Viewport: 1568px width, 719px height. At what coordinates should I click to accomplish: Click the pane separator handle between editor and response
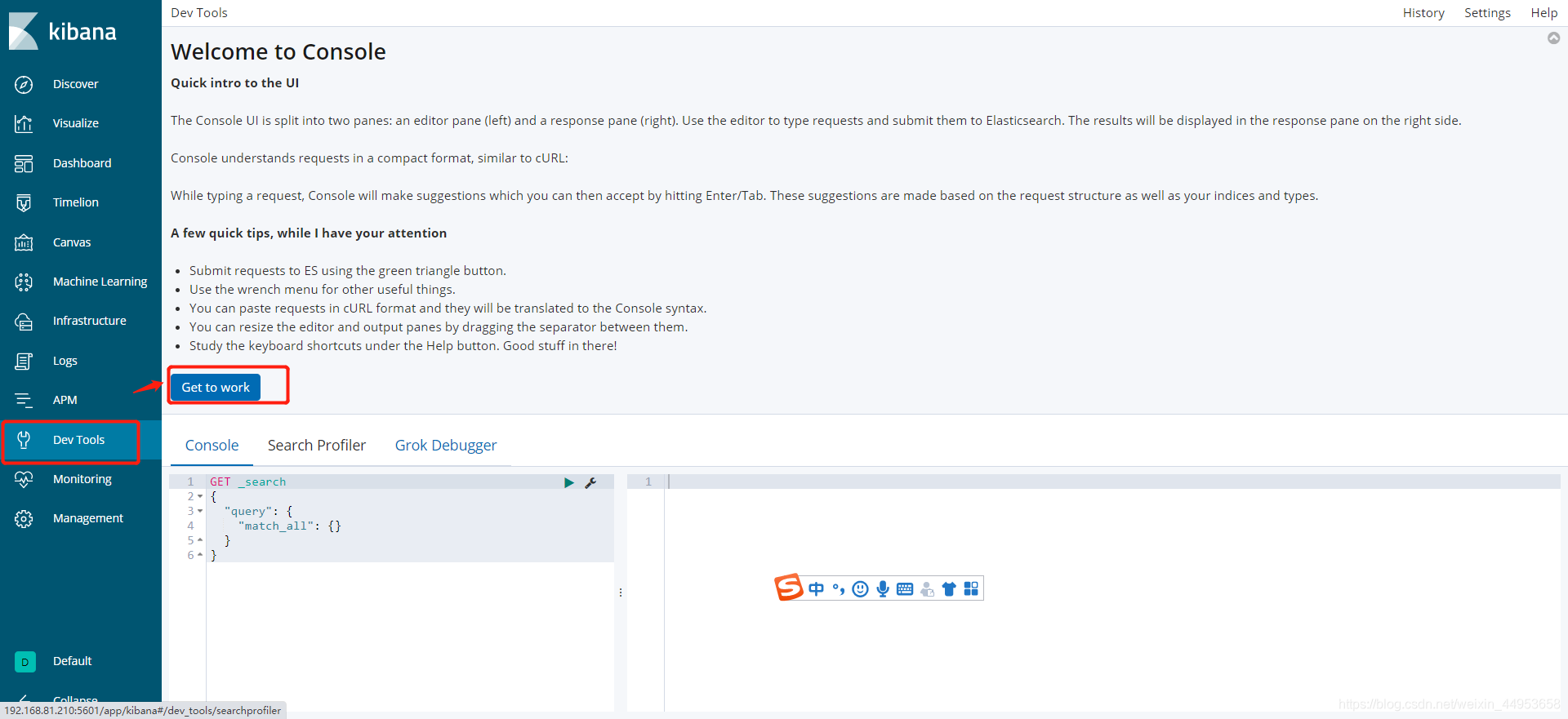click(621, 593)
